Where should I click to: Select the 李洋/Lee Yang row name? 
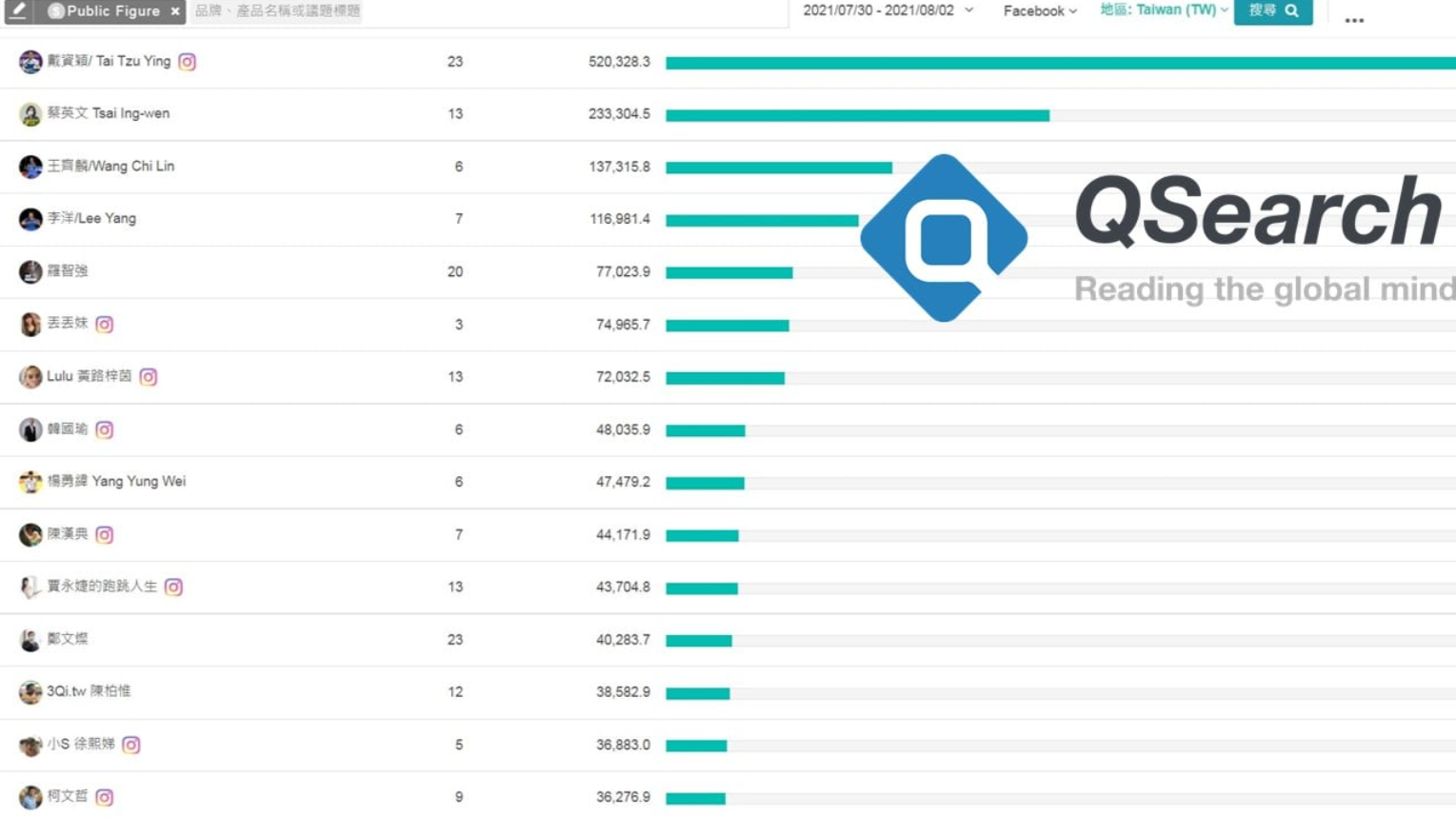(x=91, y=219)
